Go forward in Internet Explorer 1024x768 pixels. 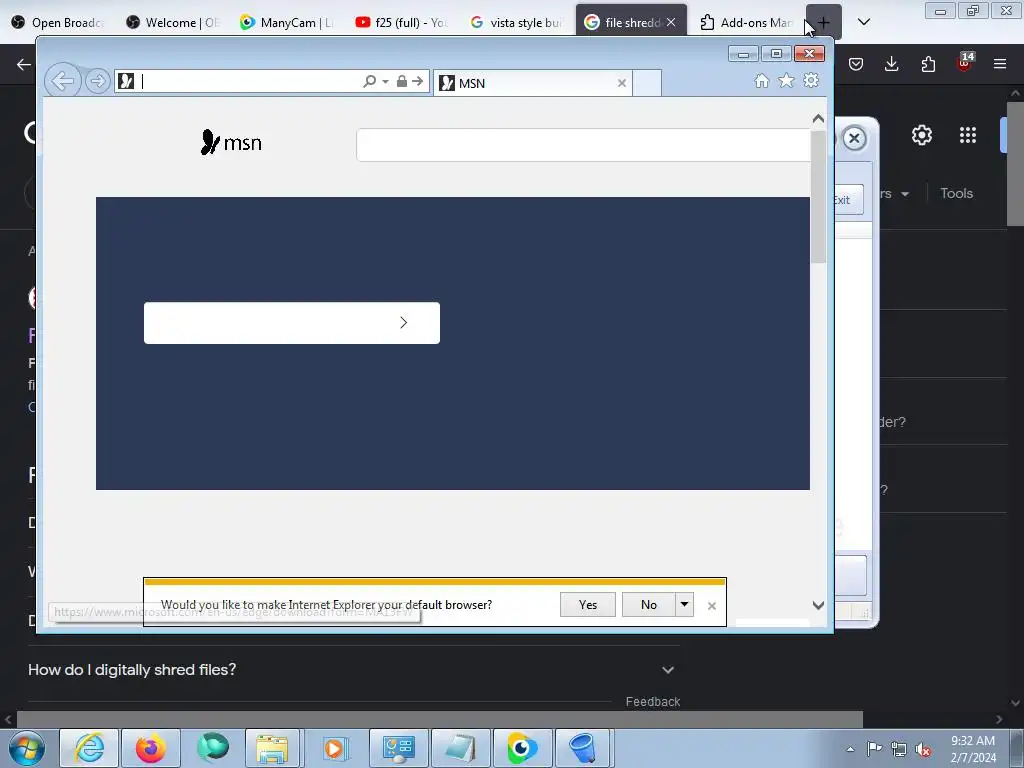tap(98, 82)
